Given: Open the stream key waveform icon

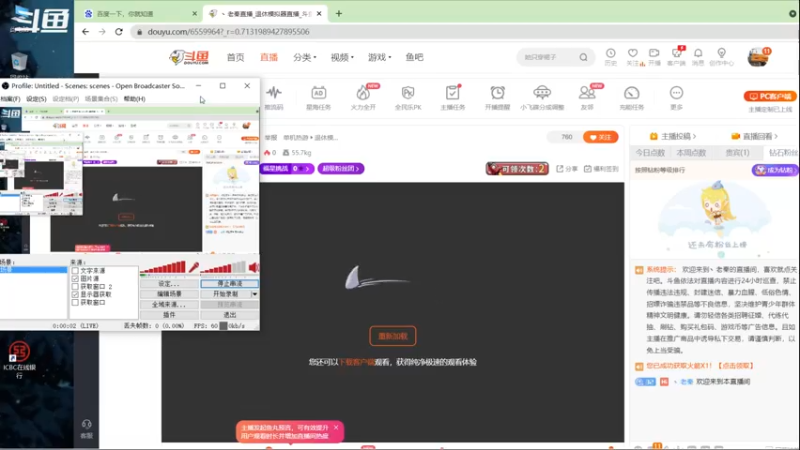Looking at the screenshot, I should point(274,93).
